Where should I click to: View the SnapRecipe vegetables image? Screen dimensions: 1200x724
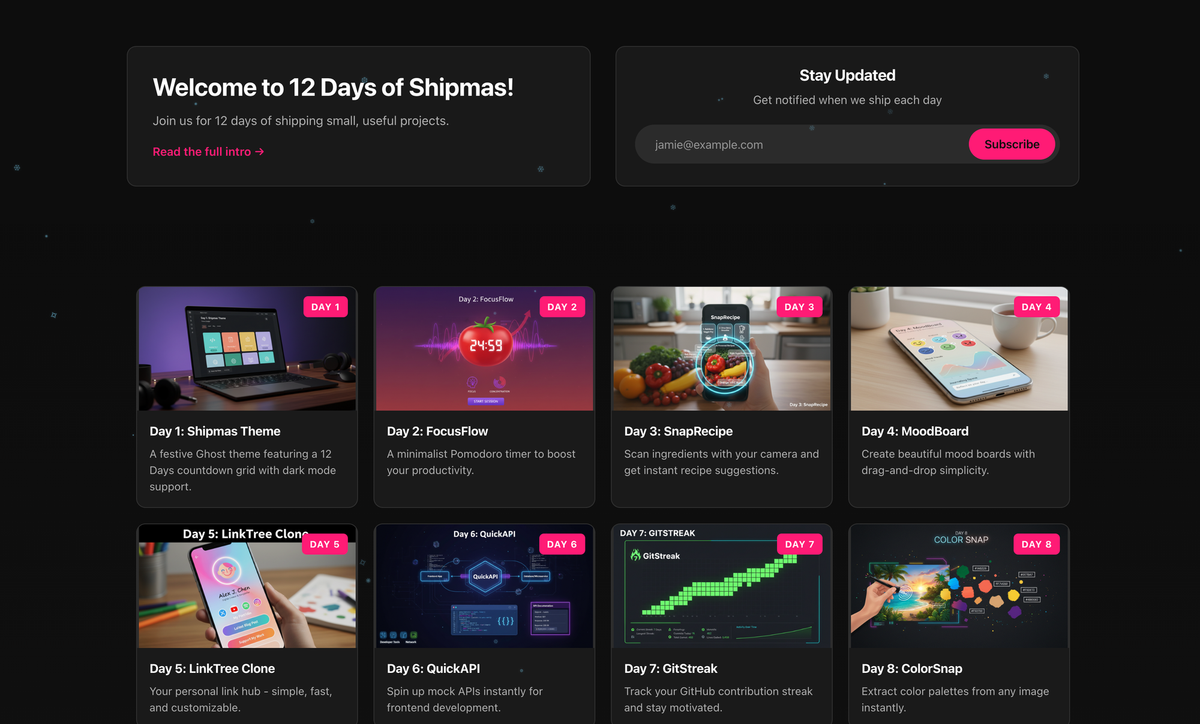coord(722,349)
